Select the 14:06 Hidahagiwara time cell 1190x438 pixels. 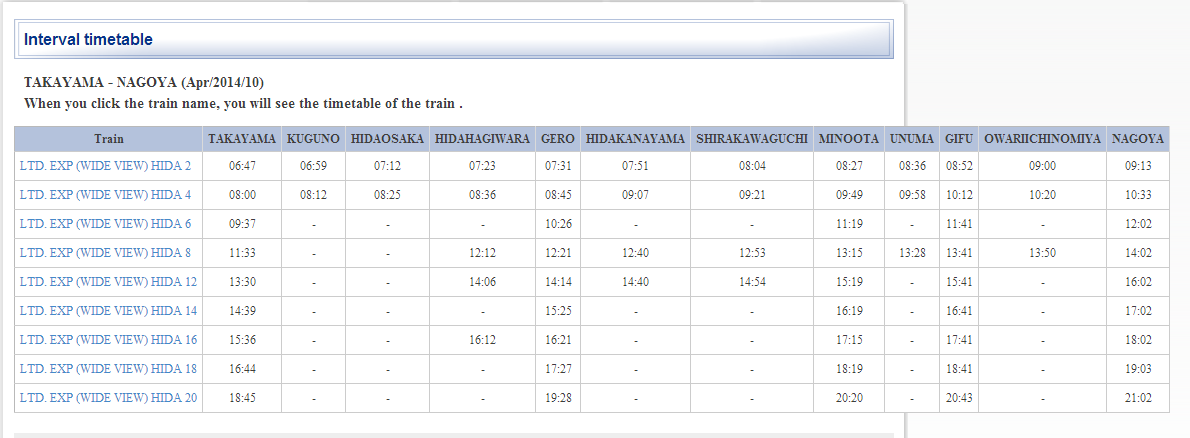click(x=482, y=282)
